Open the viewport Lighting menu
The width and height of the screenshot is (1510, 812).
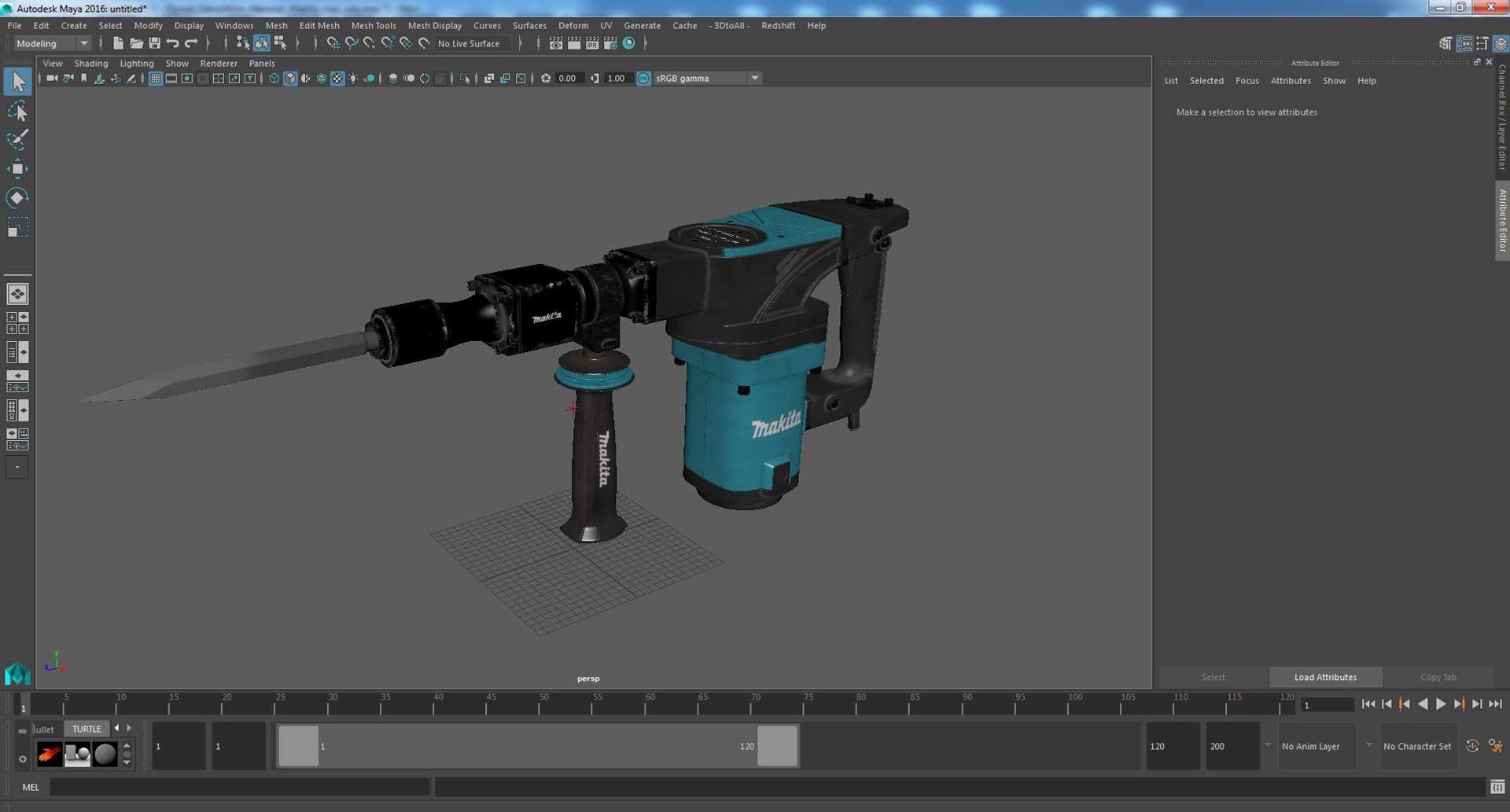coord(137,63)
